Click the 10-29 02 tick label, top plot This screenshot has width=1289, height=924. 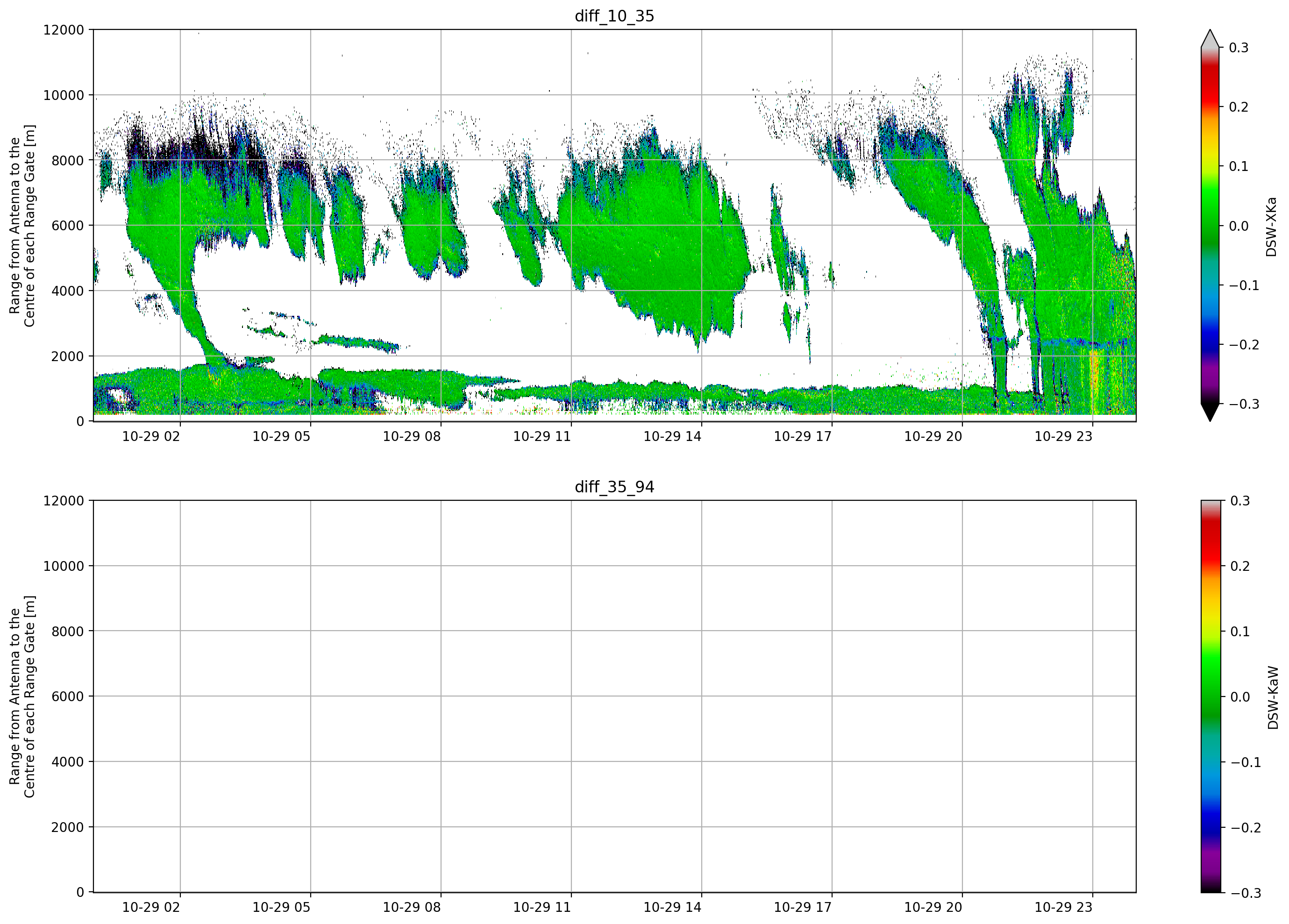click(x=151, y=436)
